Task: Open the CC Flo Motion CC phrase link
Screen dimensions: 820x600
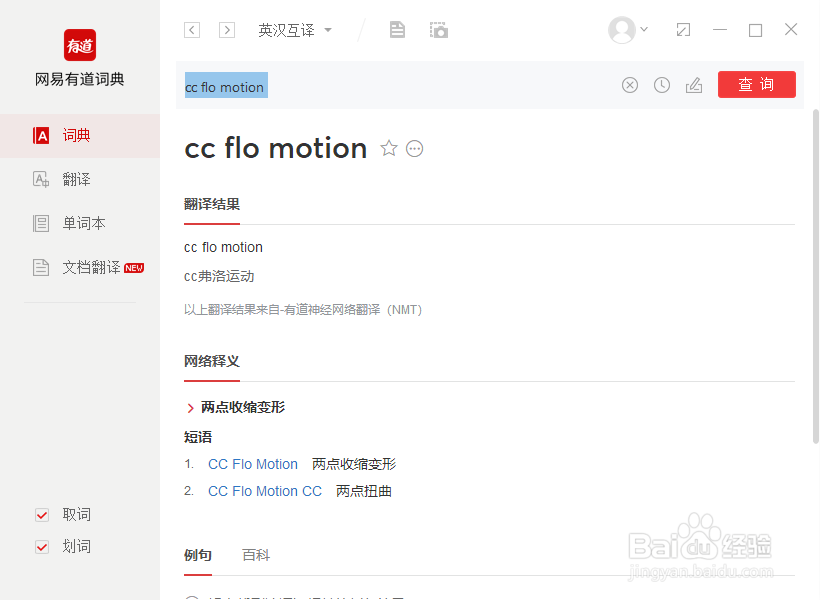Action: click(265, 491)
